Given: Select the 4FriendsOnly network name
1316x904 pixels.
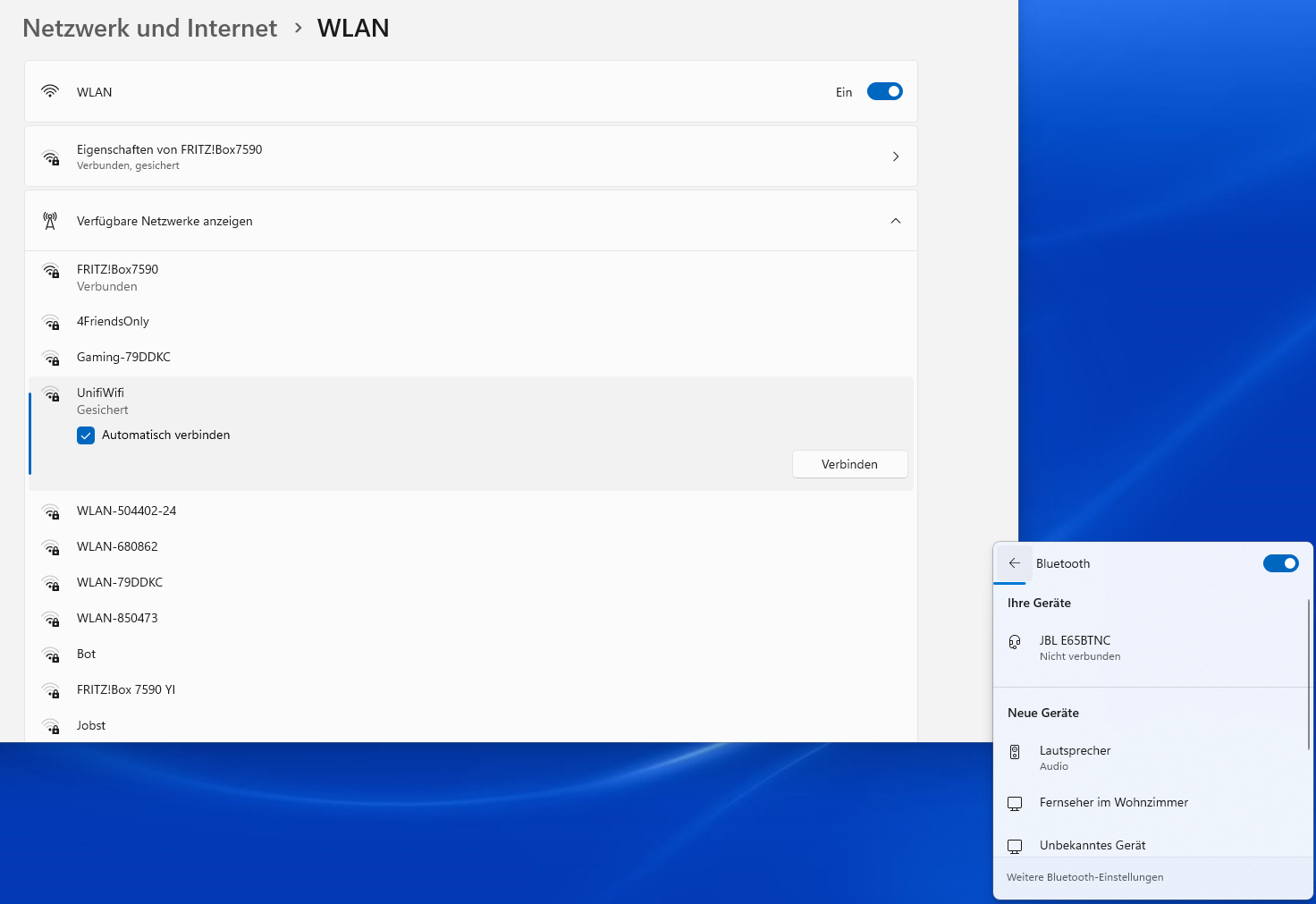Looking at the screenshot, I should (113, 321).
